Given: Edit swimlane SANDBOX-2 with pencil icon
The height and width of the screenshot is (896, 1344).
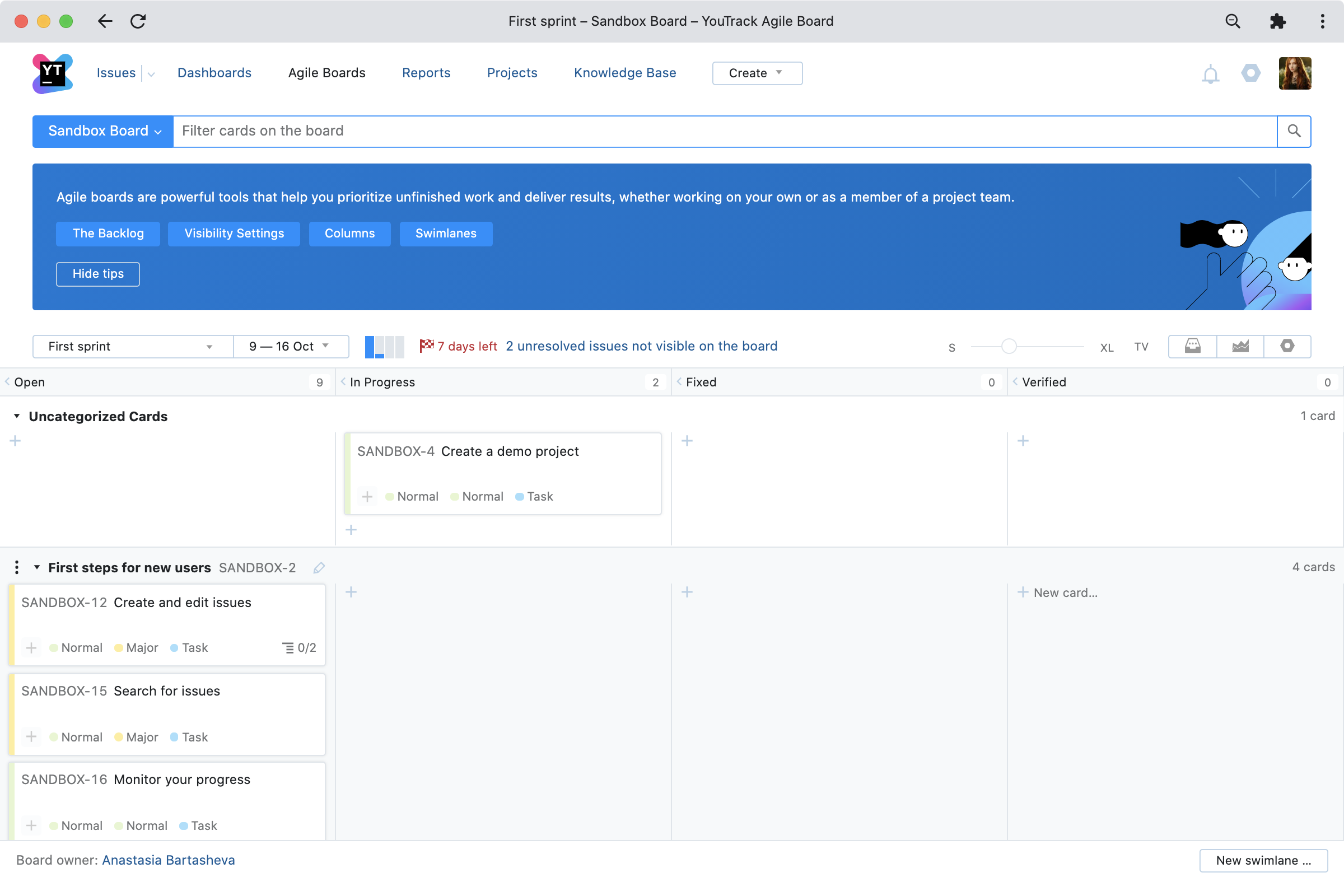Looking at the screenshot, I should point(319,567).
